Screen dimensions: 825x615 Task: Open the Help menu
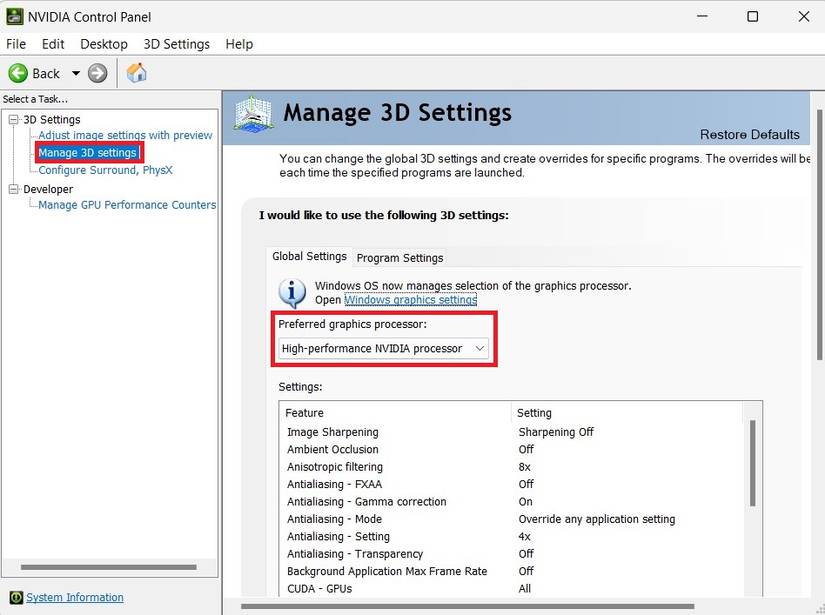point(239,44)
